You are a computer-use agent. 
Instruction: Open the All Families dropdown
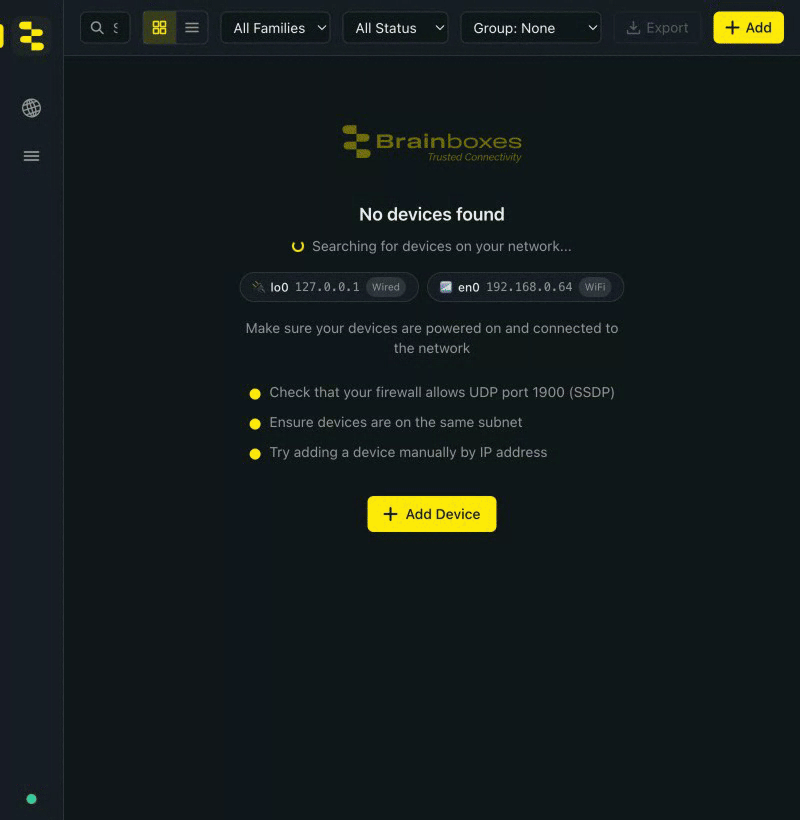point(276,28)
